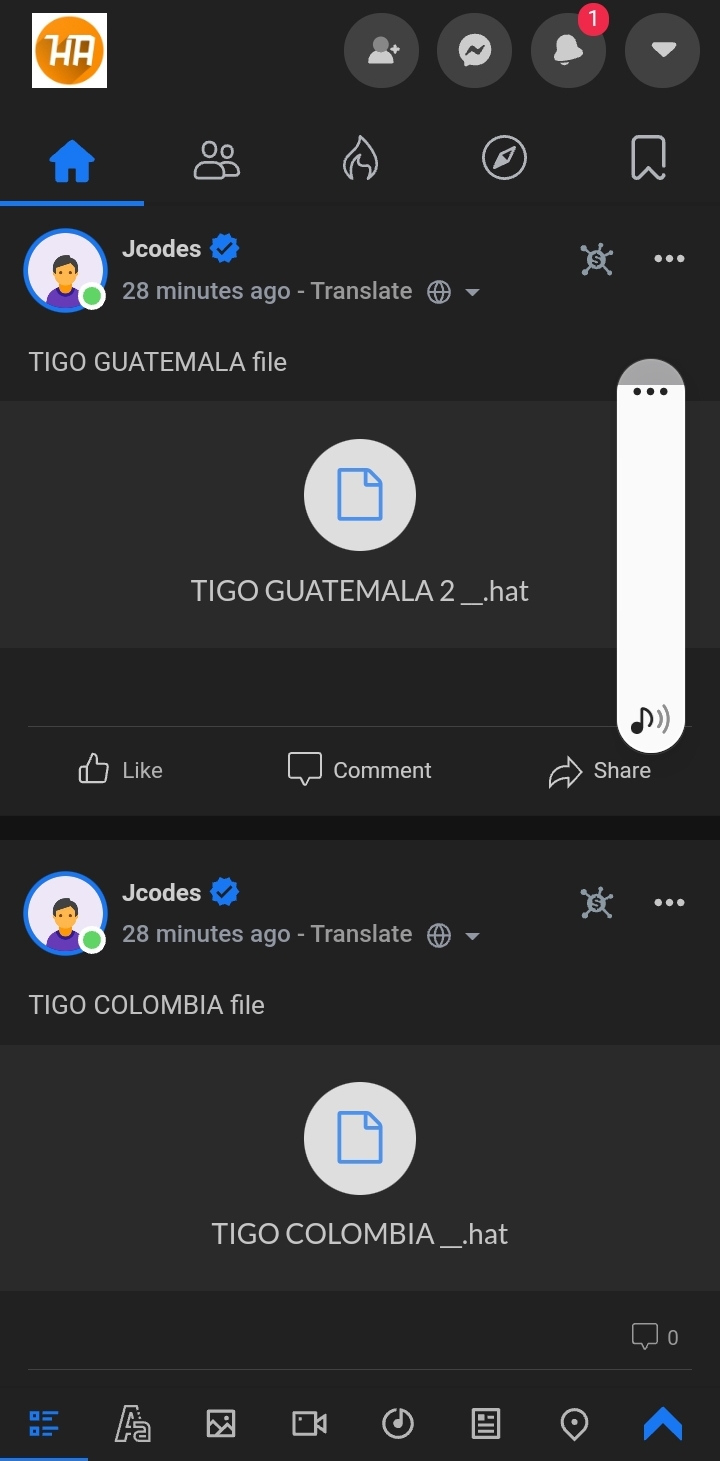Tap the location pin icon in bottom bar
This screenshot has width=720, height=1461.
(x=574, y=1423)
